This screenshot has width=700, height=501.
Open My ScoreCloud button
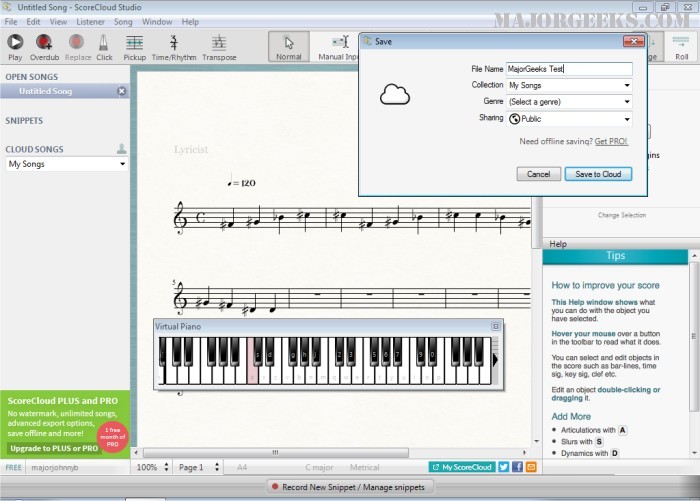(x=462, y=467)
